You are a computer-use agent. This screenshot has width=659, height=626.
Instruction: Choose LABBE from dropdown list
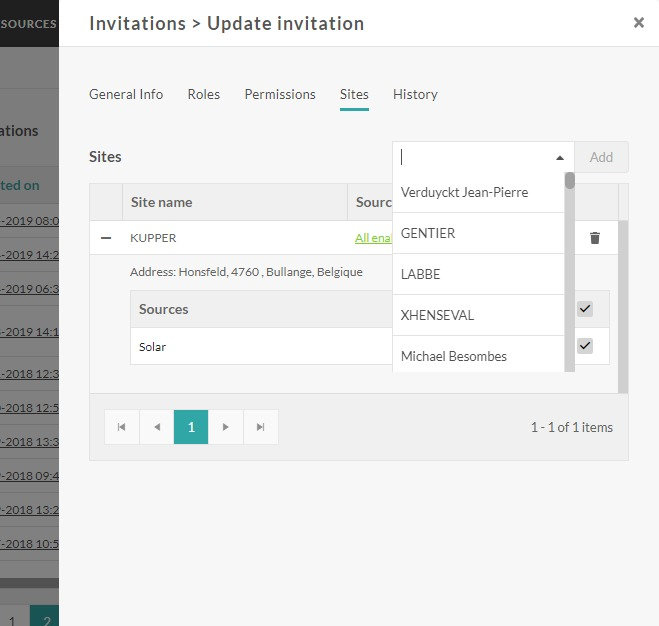(478, 274)
